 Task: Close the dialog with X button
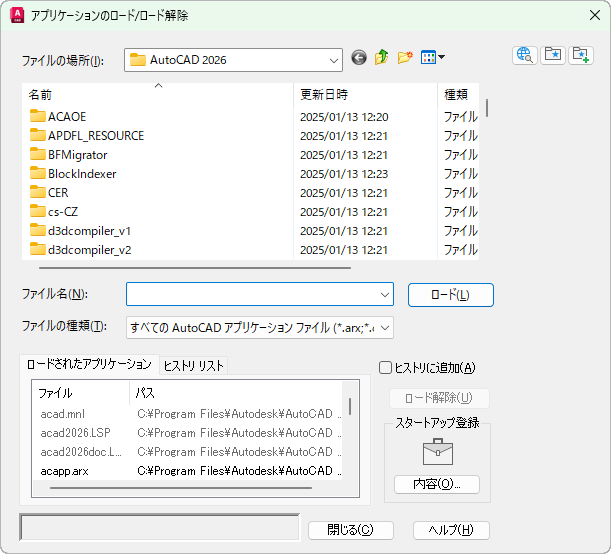coord(595,15)
